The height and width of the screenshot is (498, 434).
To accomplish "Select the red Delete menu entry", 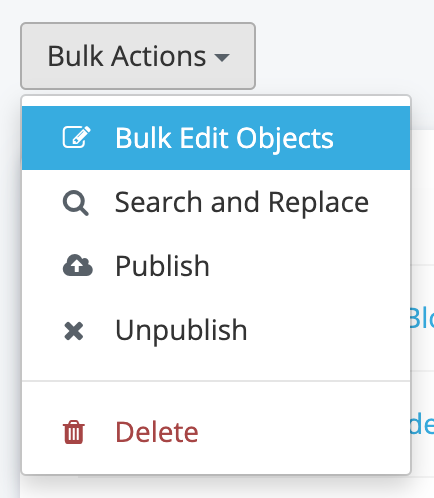I will tap(216, 432).
